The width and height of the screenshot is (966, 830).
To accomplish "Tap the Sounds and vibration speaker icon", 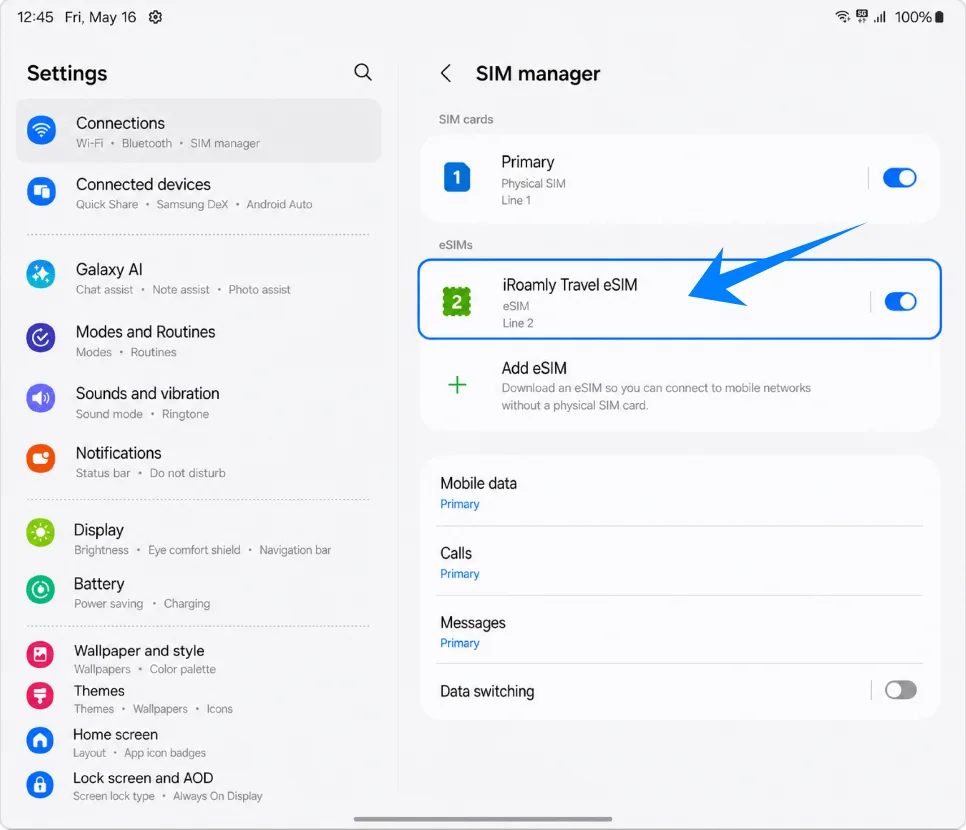I will tap(41, 398).
